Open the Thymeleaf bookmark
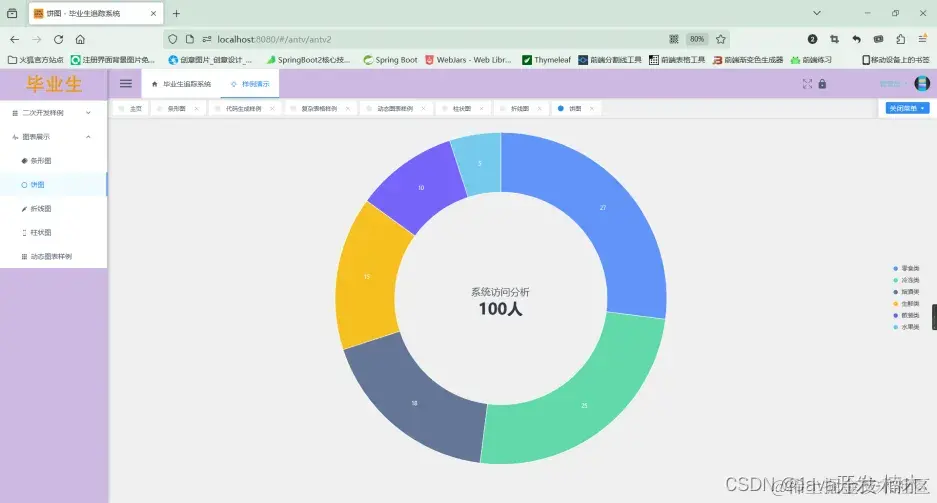The image size is (937, 503). pyautogui.click(x=546, y=60)
